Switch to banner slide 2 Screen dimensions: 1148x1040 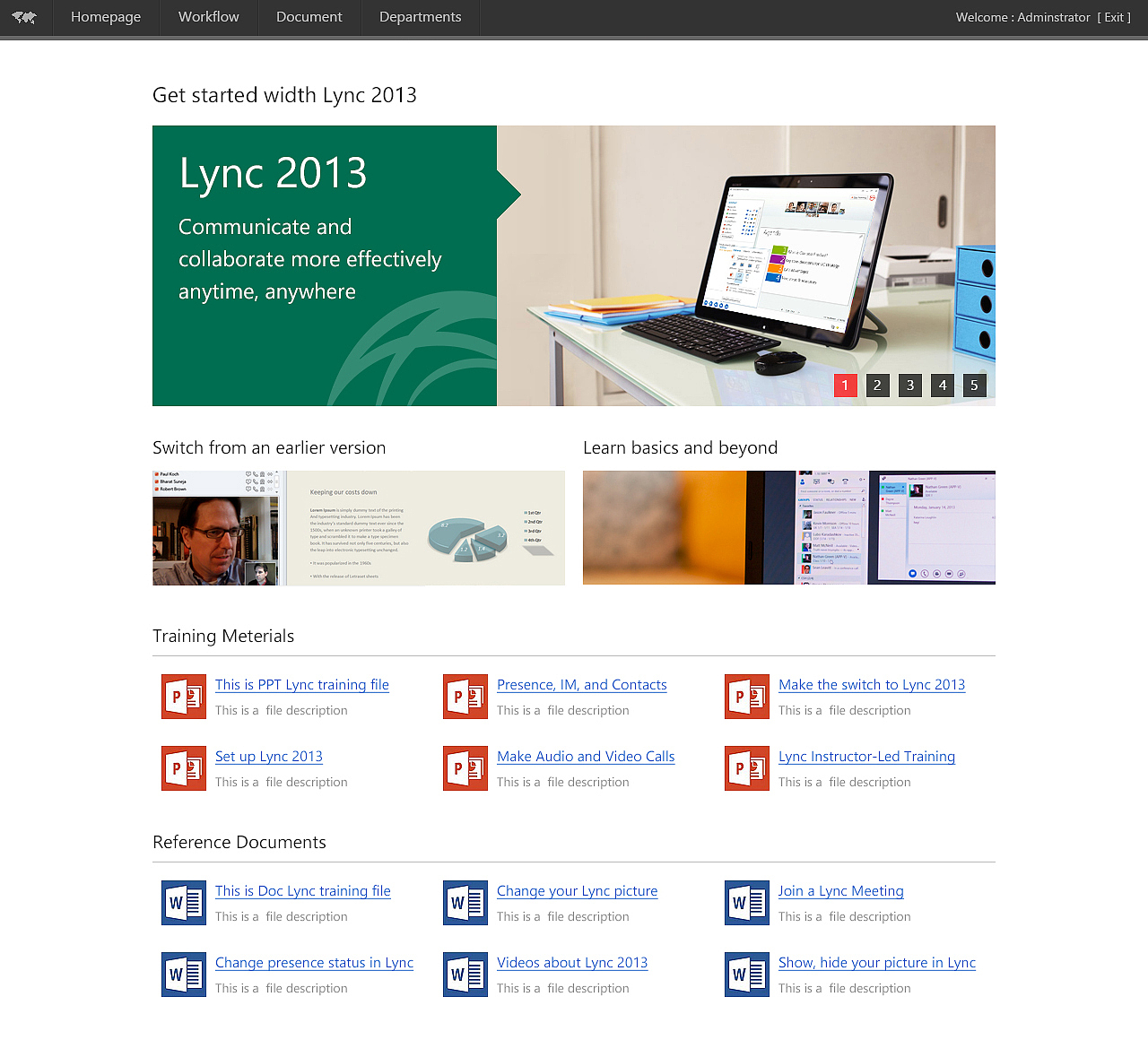tap(877, 386)
